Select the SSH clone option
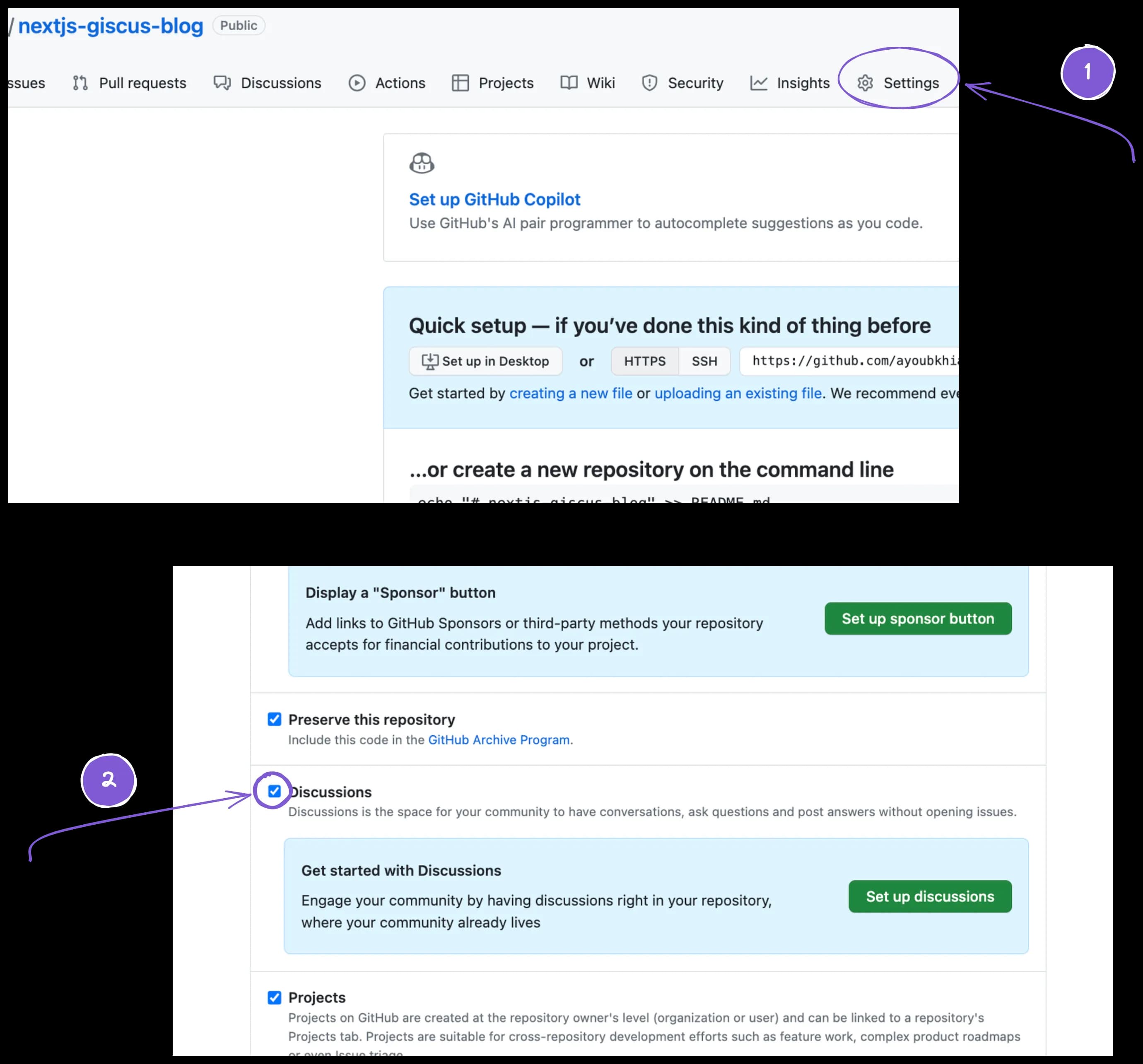The image size is (1143, 1064). (704, 361)
